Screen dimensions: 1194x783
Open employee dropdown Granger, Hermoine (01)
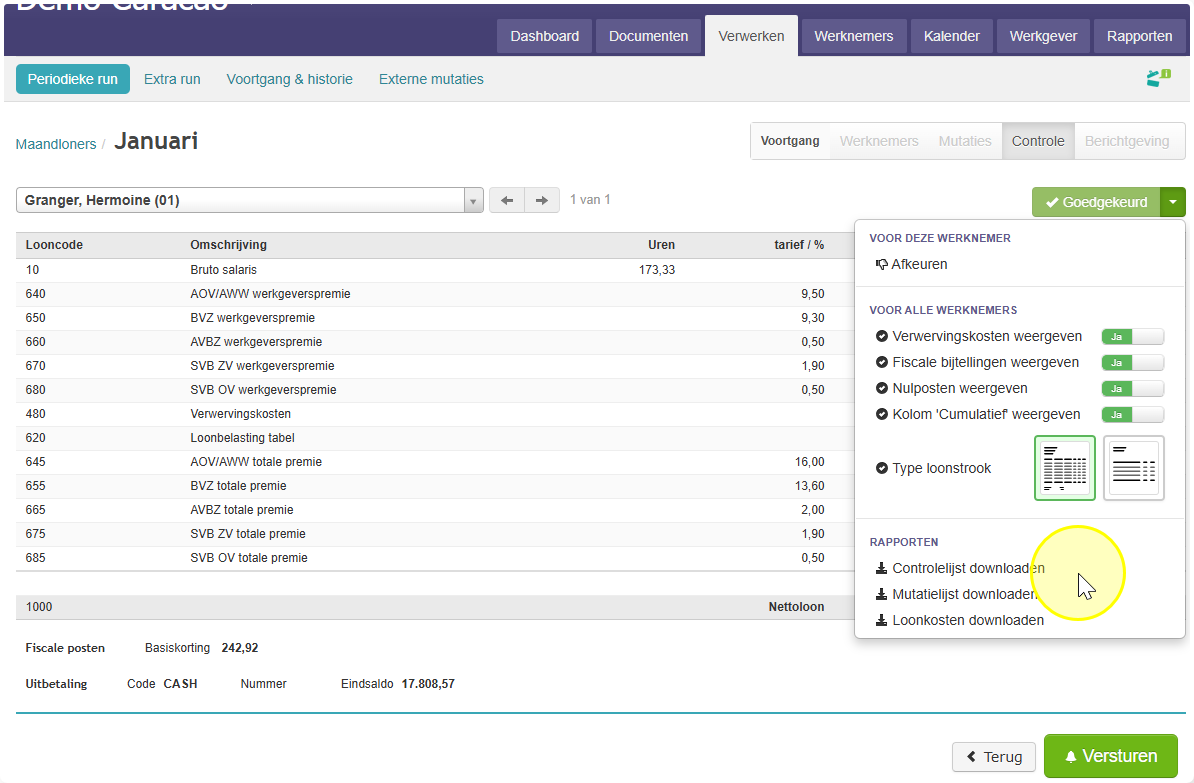[250, 200]
